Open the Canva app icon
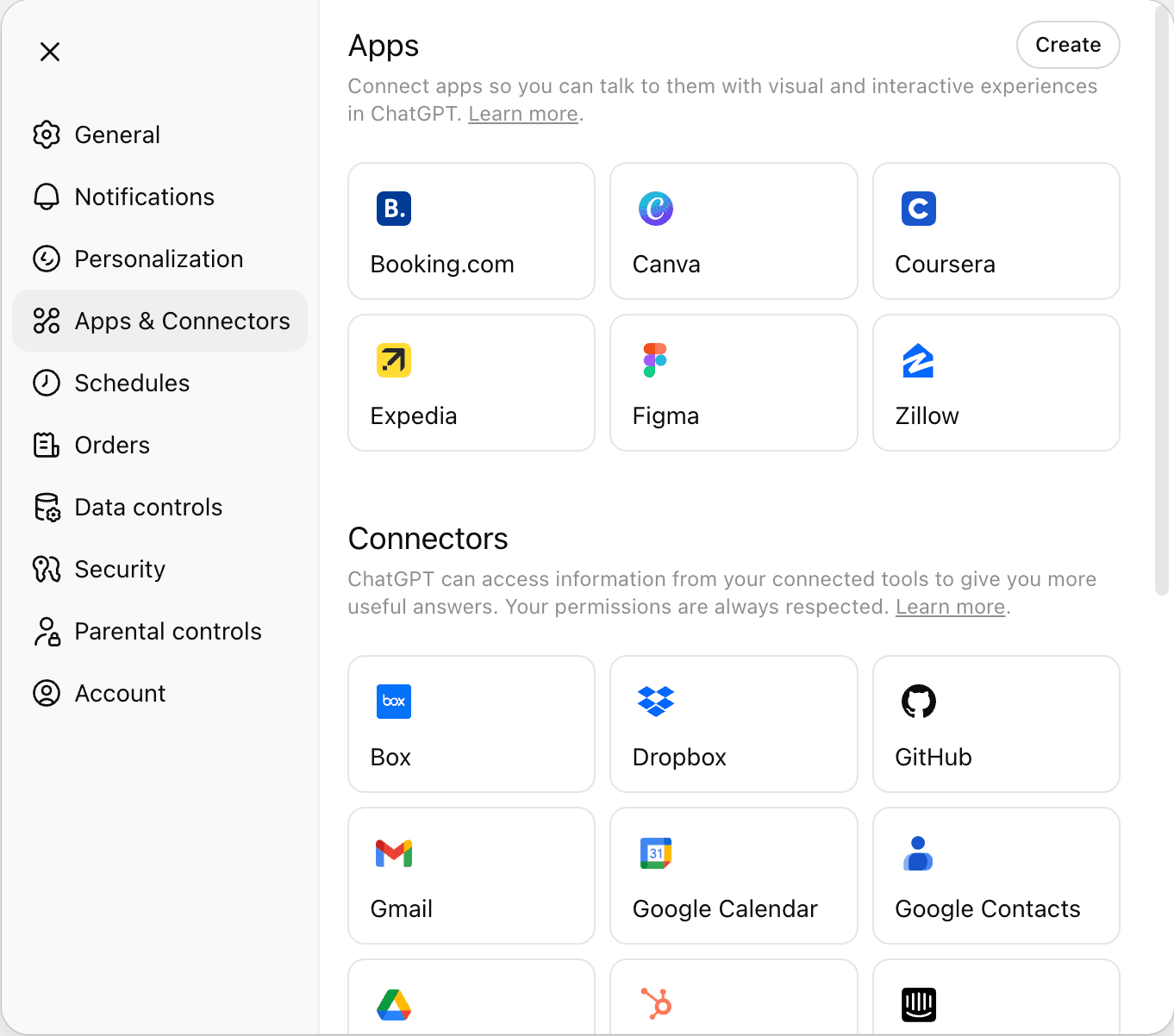 (656, 209)
